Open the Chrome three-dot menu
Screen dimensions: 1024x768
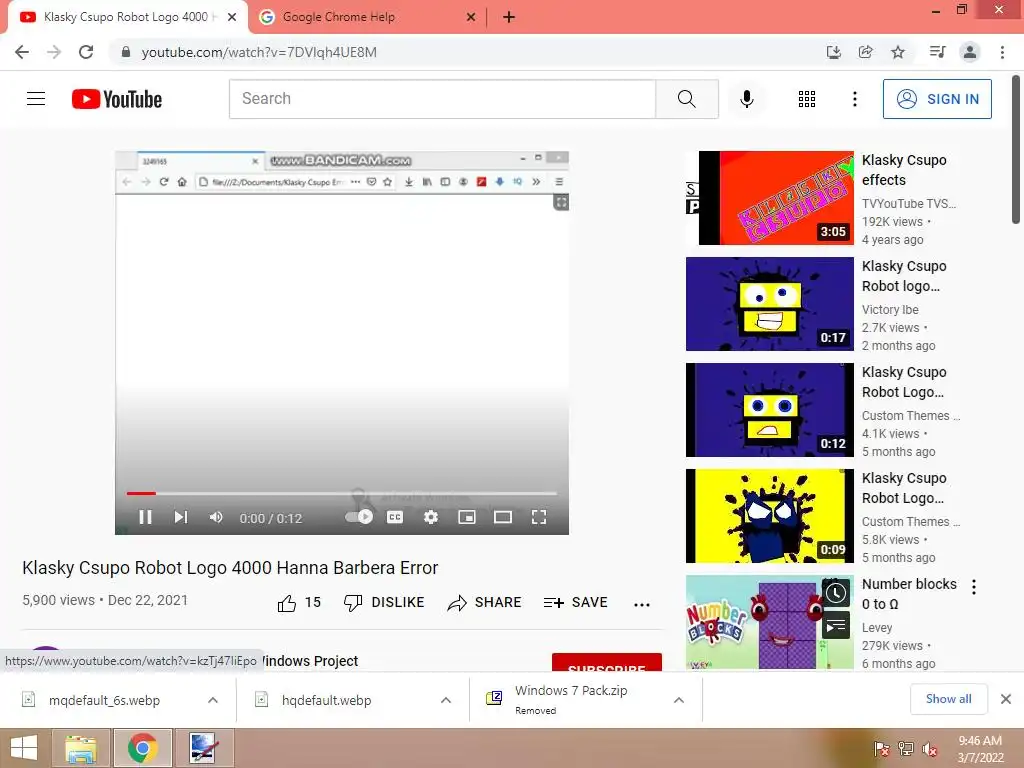(x=1002, y=52)
